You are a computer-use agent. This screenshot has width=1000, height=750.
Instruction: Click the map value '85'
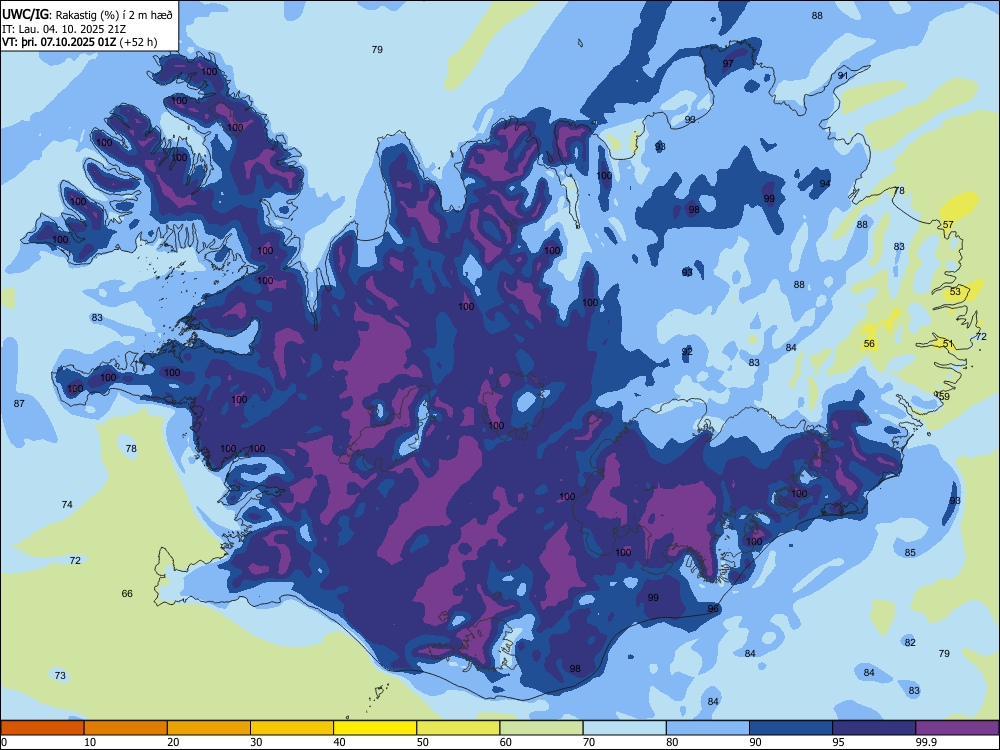[x=910, y=552]
